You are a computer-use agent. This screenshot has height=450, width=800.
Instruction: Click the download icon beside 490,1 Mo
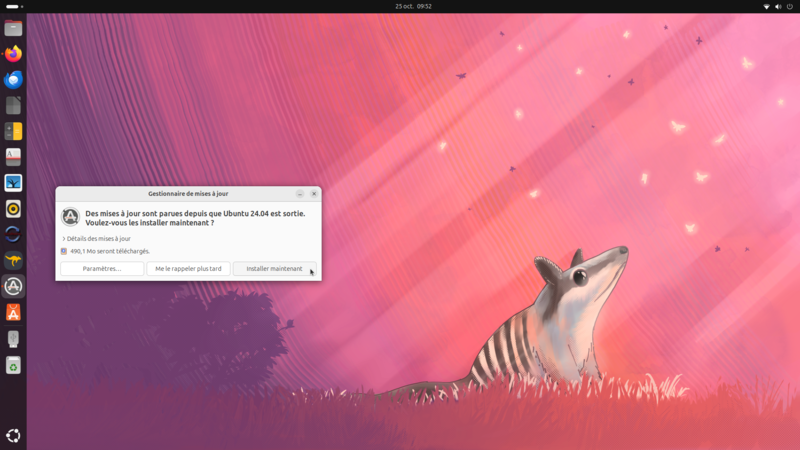click(64, 252)
